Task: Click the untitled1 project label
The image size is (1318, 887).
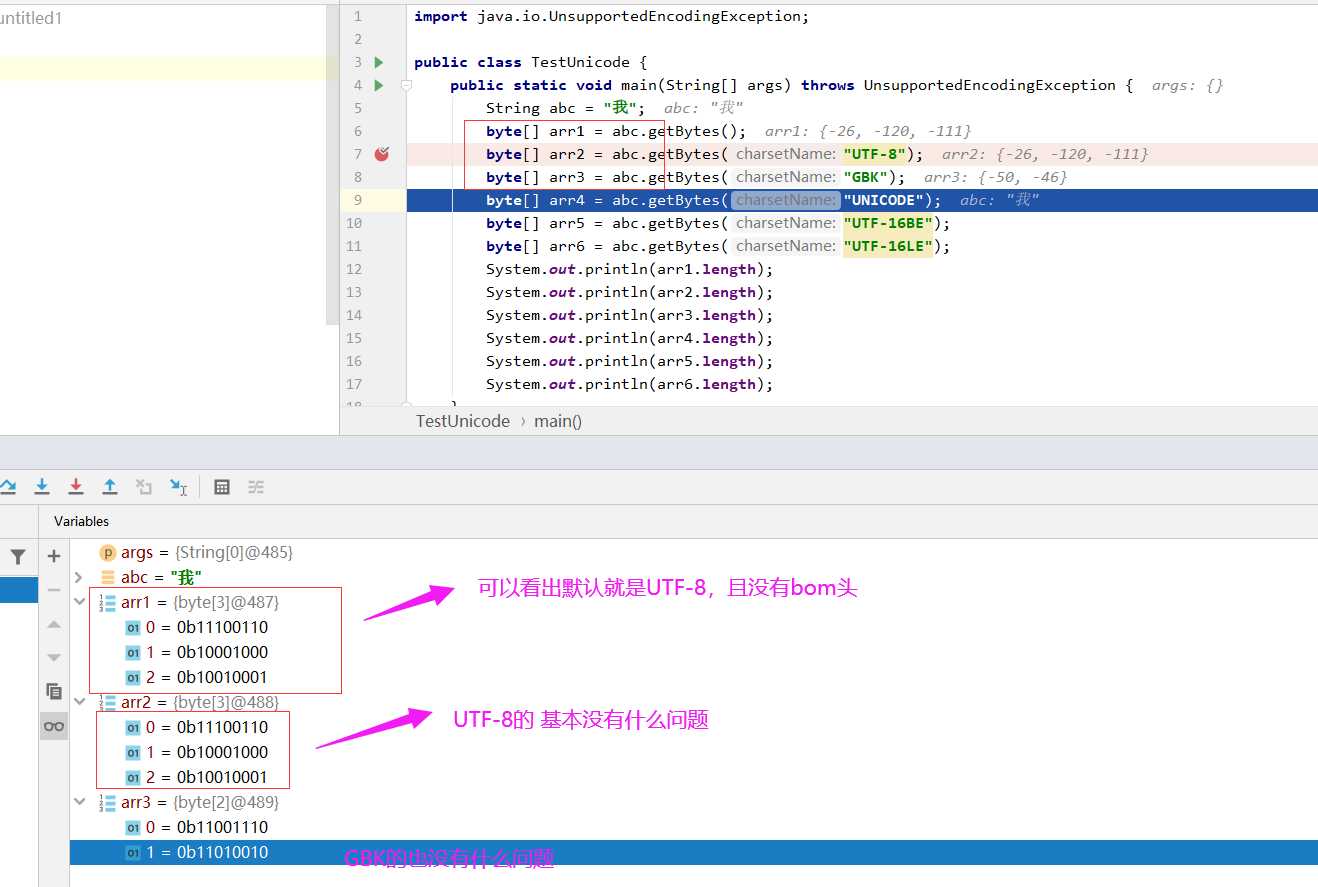Action: click(x=31, y=17)
